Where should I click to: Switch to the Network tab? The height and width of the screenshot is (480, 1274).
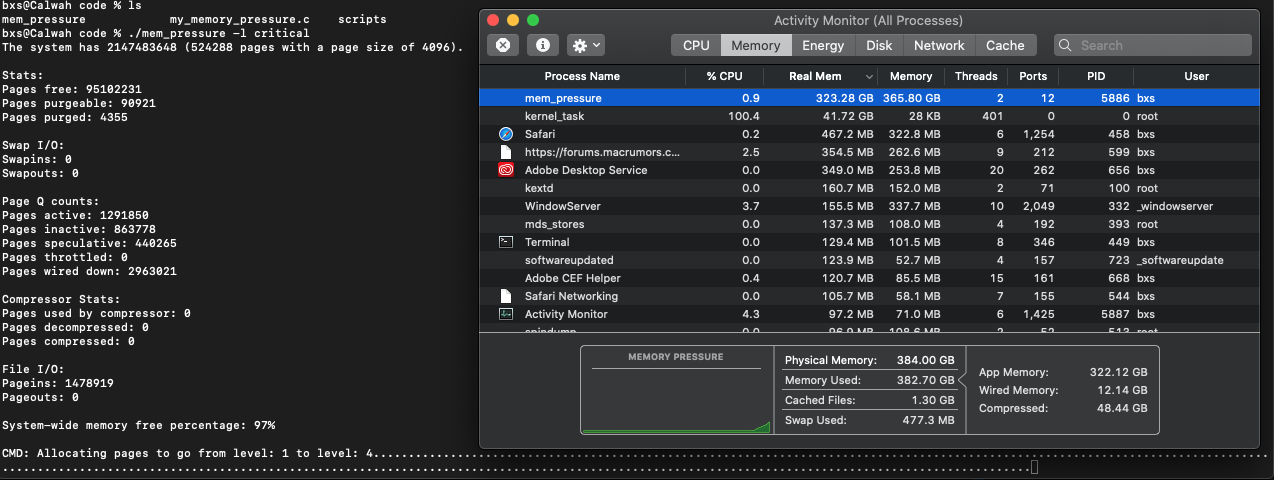point(939,45)
